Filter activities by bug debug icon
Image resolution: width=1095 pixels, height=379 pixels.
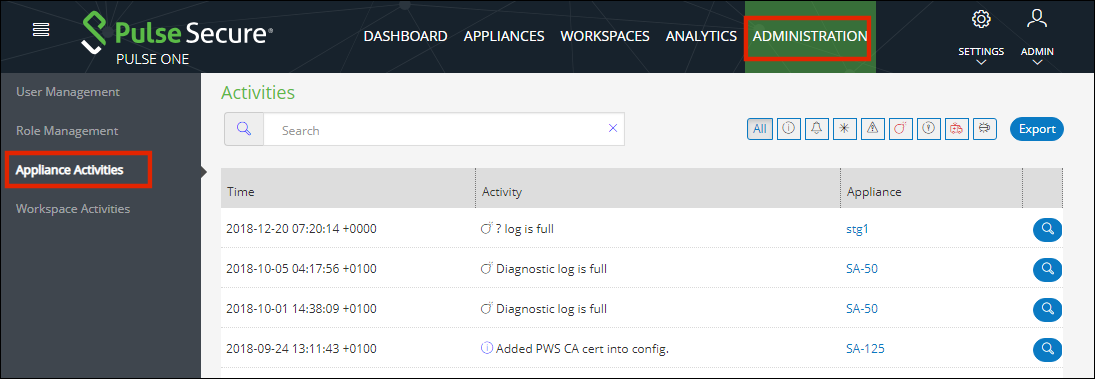(984, 128)
